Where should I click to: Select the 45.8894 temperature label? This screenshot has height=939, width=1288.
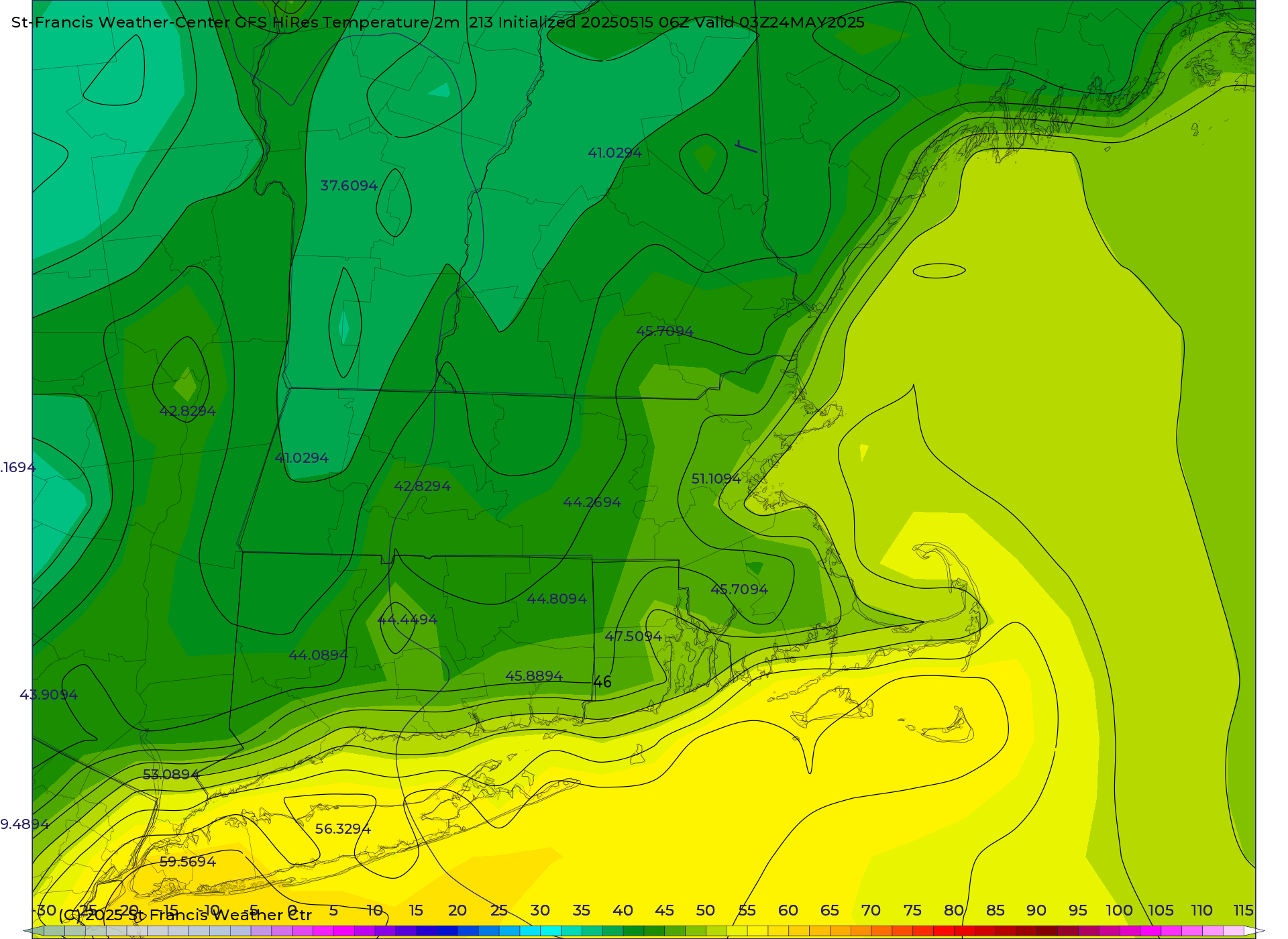(534, 676)
